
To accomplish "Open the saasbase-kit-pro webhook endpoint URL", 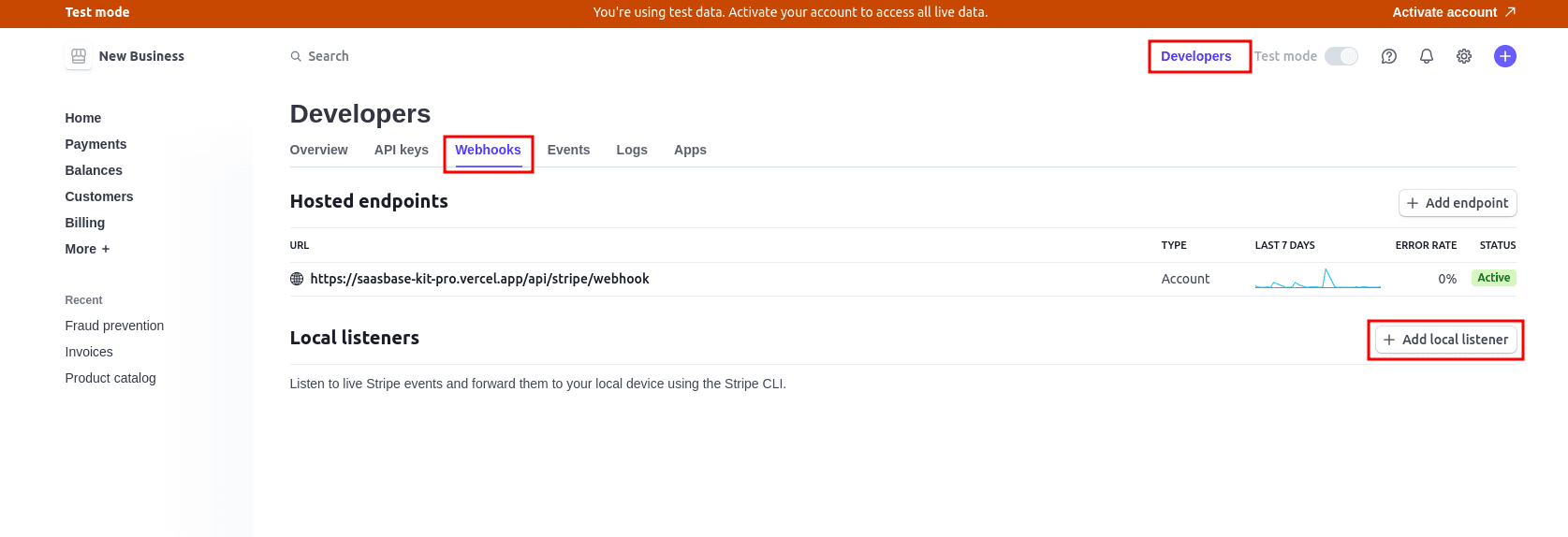I will click(x=479, y=279).
